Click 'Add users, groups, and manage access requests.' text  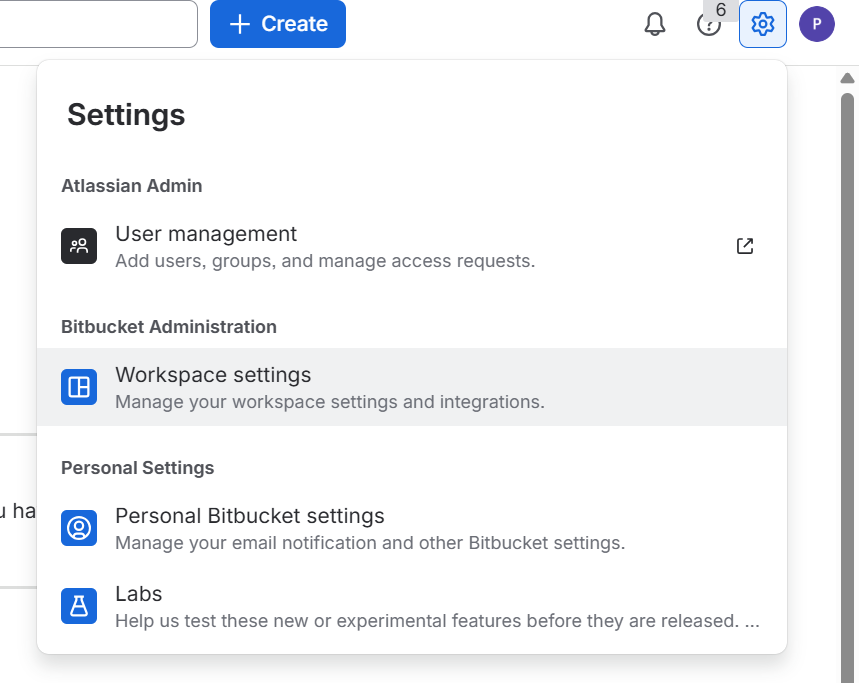point(325,261)
